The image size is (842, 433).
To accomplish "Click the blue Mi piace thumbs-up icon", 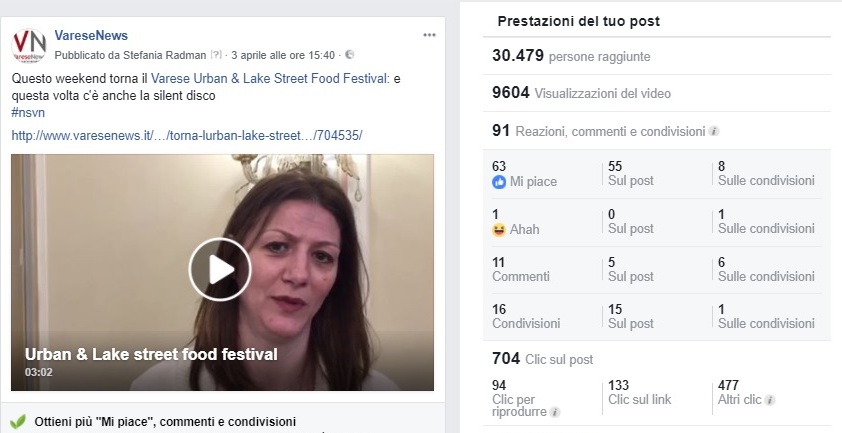I will (x=500, y=182).
